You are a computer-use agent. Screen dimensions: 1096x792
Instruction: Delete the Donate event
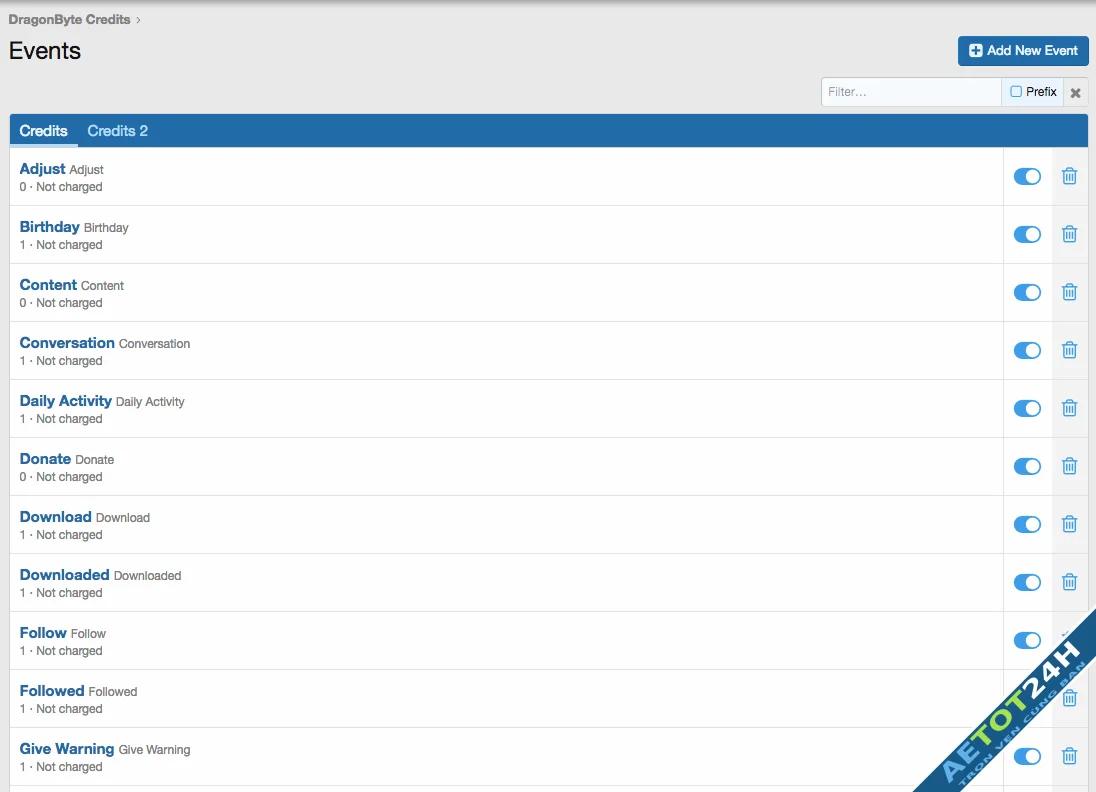pyautogui.click(x=1069, y=466)
